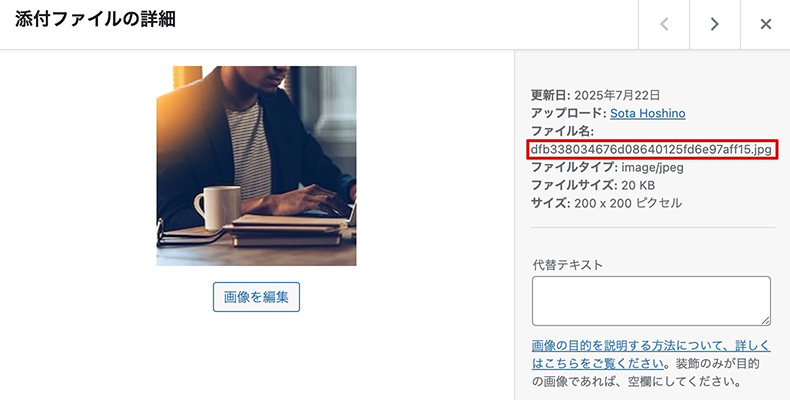The height and width of the screenshot is (400, 790).
Task: Click the 画像を編集 button
Action: [x=256, y=297]
